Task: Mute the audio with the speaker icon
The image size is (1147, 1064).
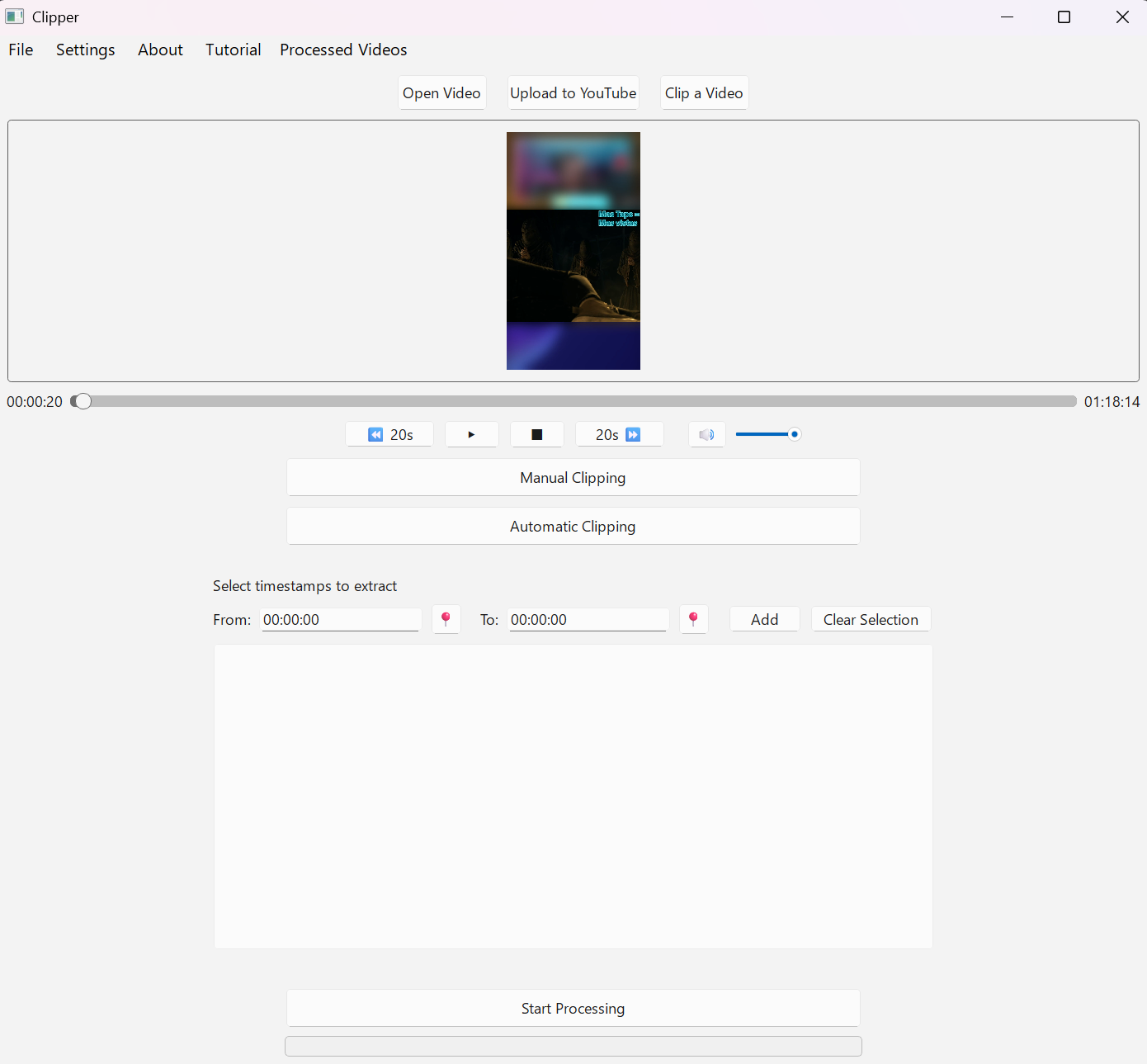Action: (706, 434)
